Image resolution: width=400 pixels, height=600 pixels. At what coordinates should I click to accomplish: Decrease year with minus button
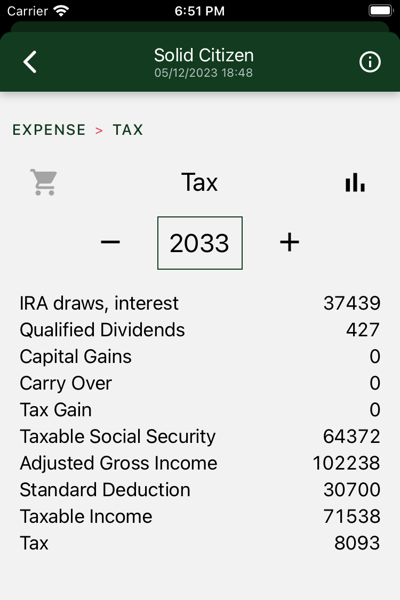pyautogui.click(x=110, y=242)
